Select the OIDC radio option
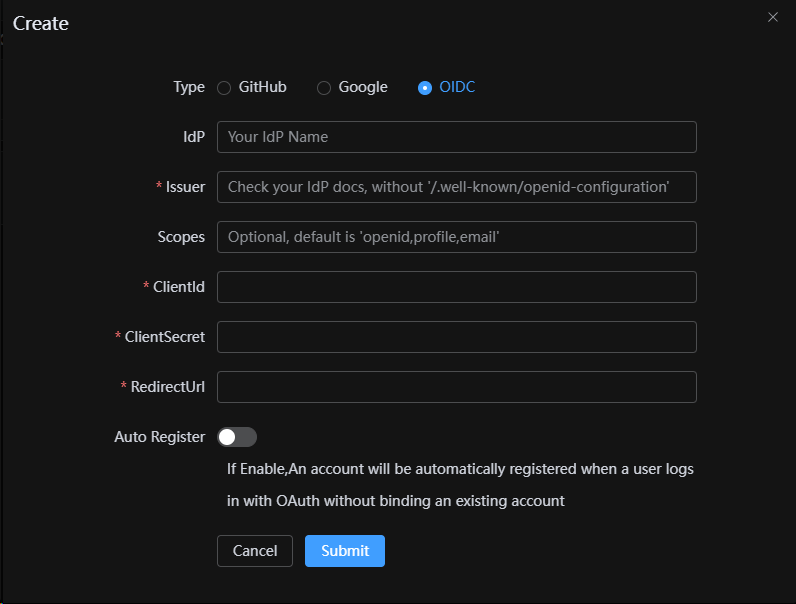 pyautogui.click(x=425, y=88)
